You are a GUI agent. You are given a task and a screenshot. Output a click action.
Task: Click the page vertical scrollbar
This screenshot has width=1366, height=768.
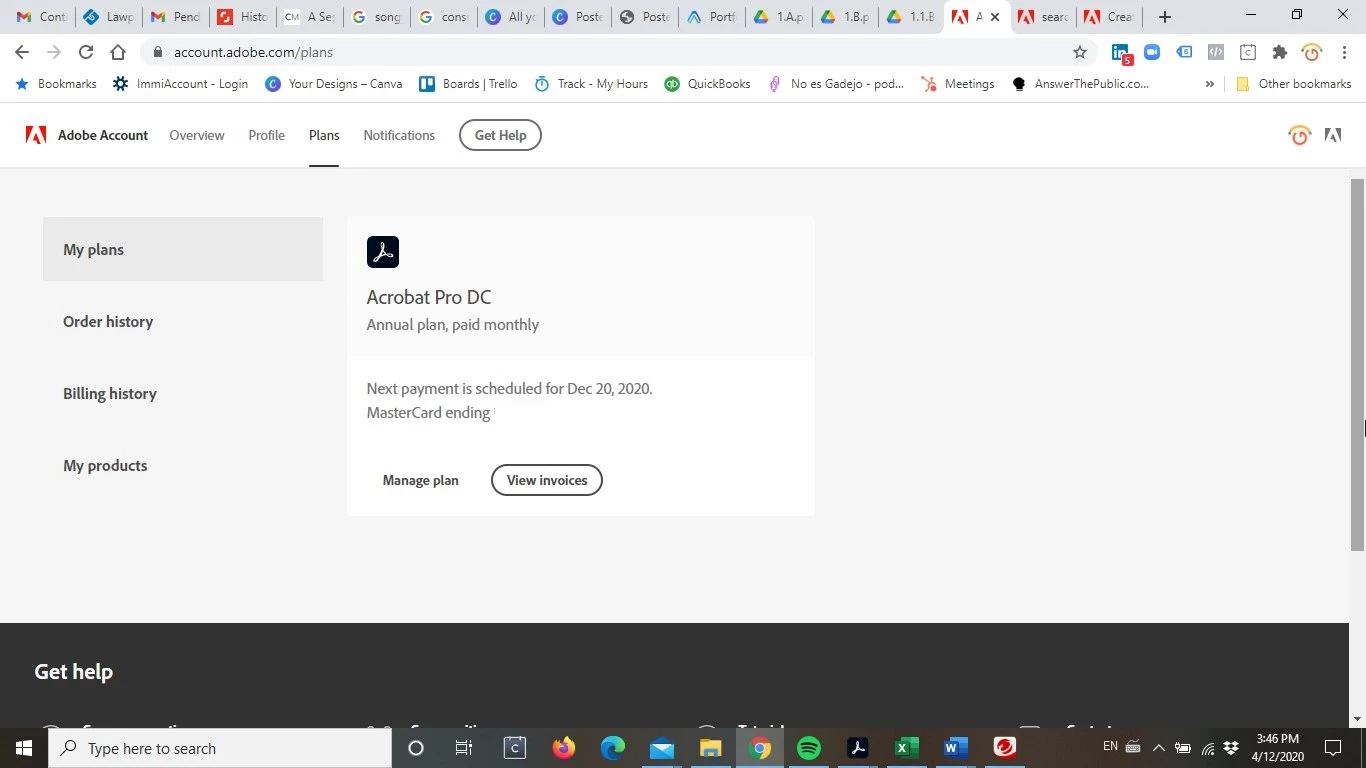coord(1357,364)
